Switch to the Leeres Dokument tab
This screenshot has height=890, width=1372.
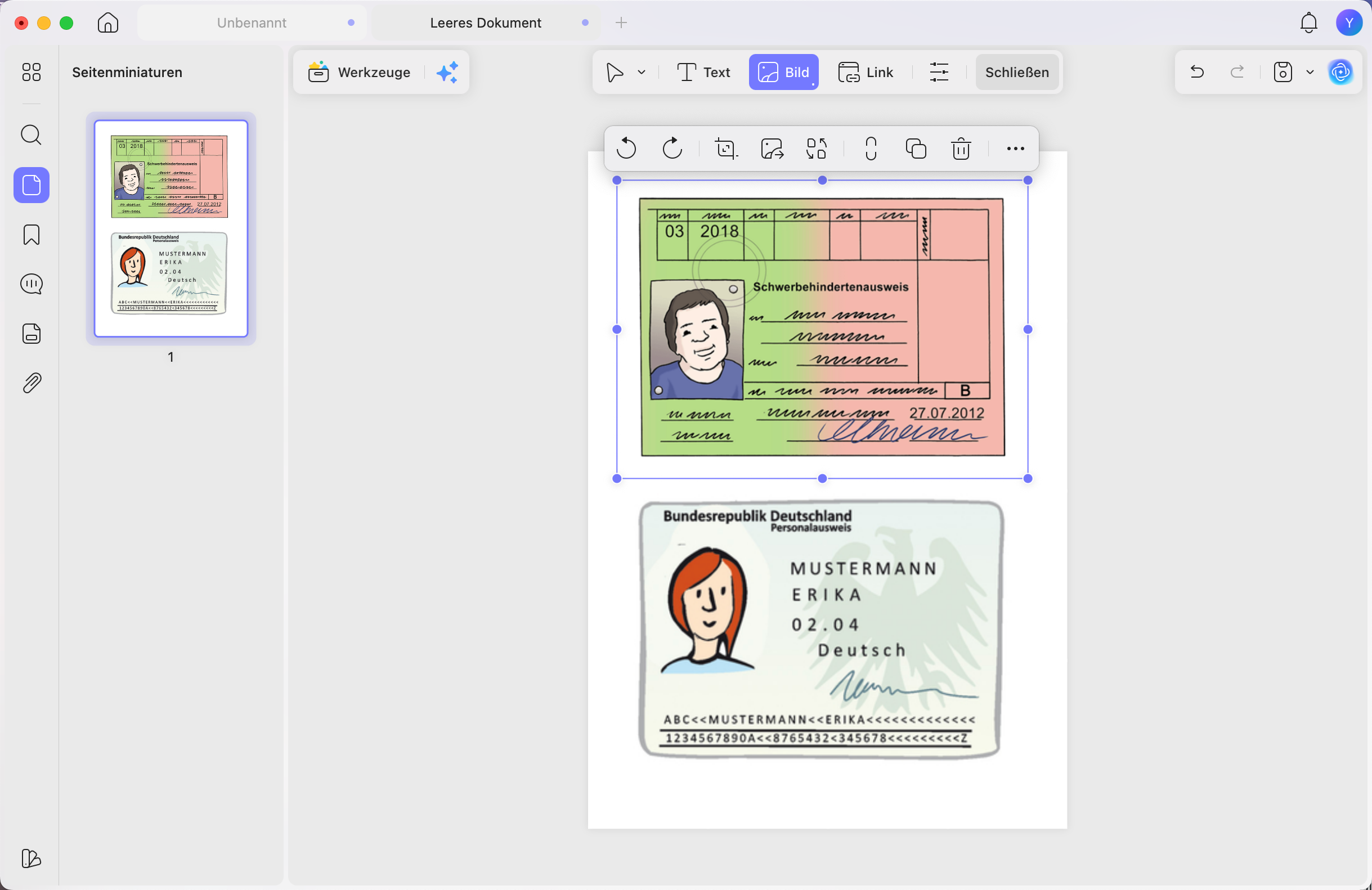tap(486, 23)
